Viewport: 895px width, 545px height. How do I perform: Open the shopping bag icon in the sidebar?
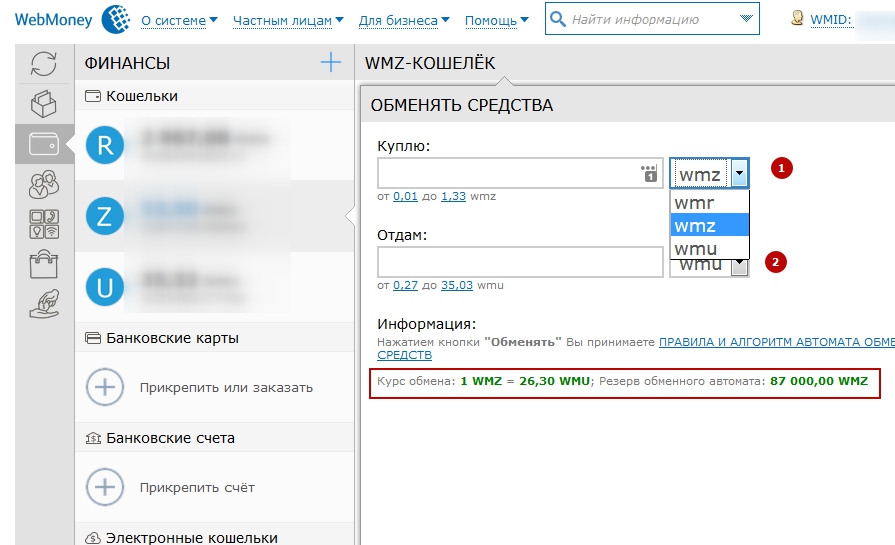pos(44,264)
